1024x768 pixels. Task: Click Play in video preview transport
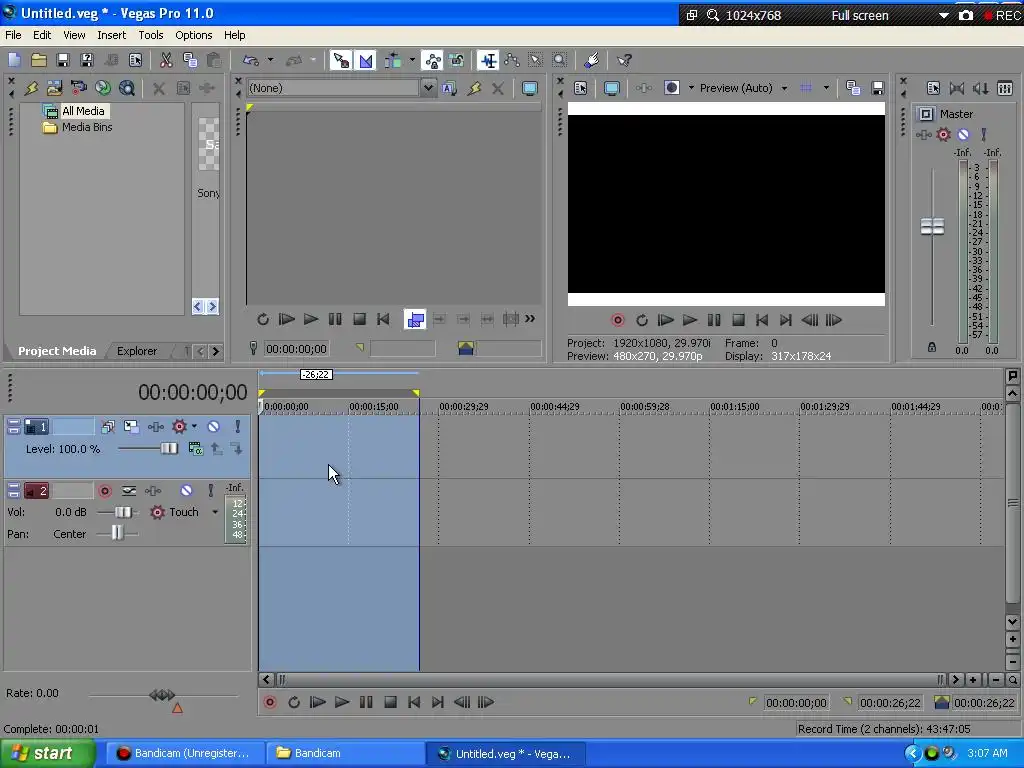coord(690,320)
